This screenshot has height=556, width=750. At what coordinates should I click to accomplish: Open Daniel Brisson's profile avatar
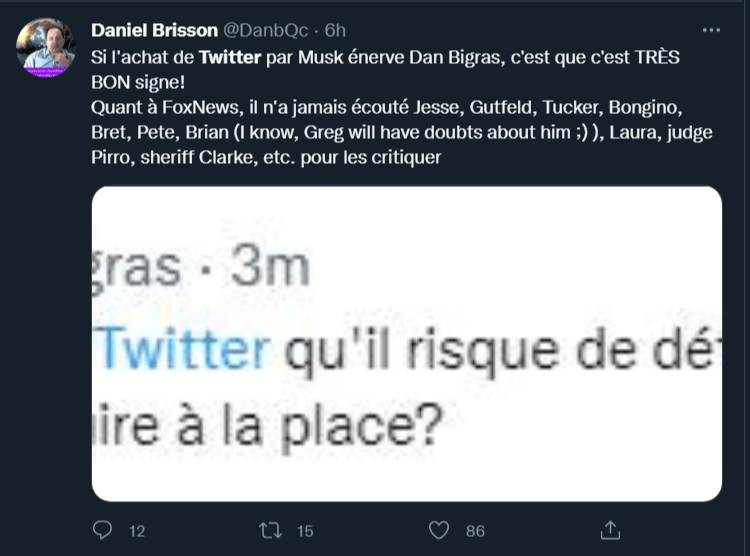pyautogui.click(x=46, y=47)
